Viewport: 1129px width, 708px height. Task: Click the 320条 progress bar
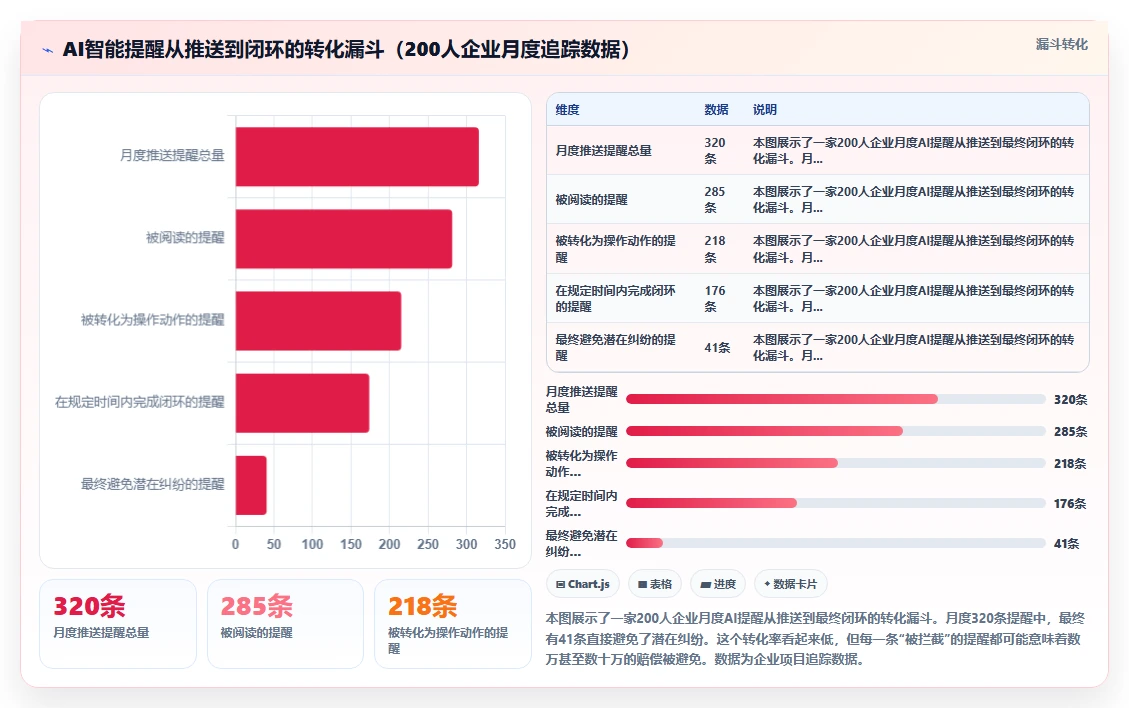click(x=835, y=399)
